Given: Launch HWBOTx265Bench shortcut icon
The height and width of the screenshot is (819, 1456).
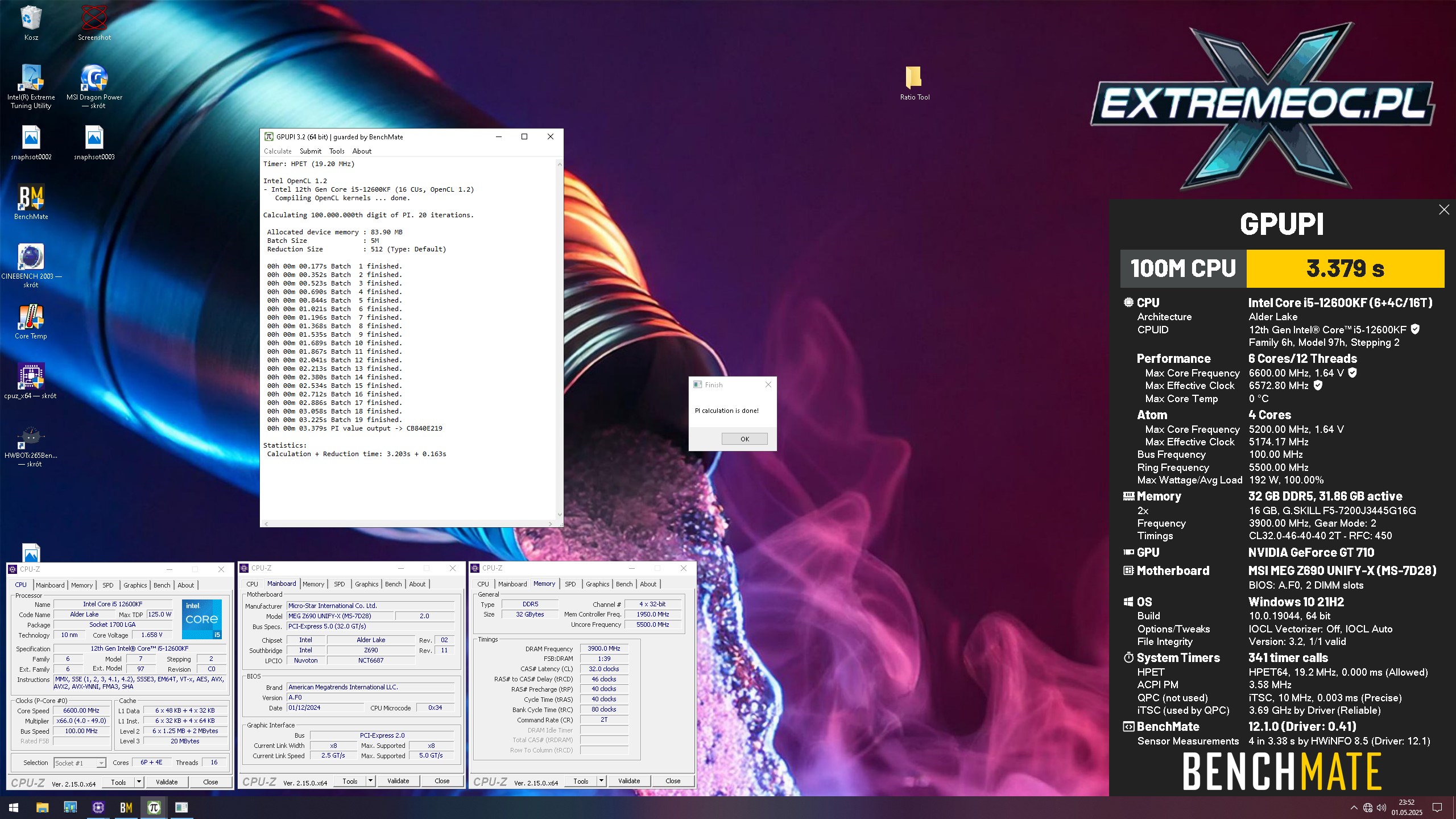Looking at the screenshot, I should (x=31, y=447).
